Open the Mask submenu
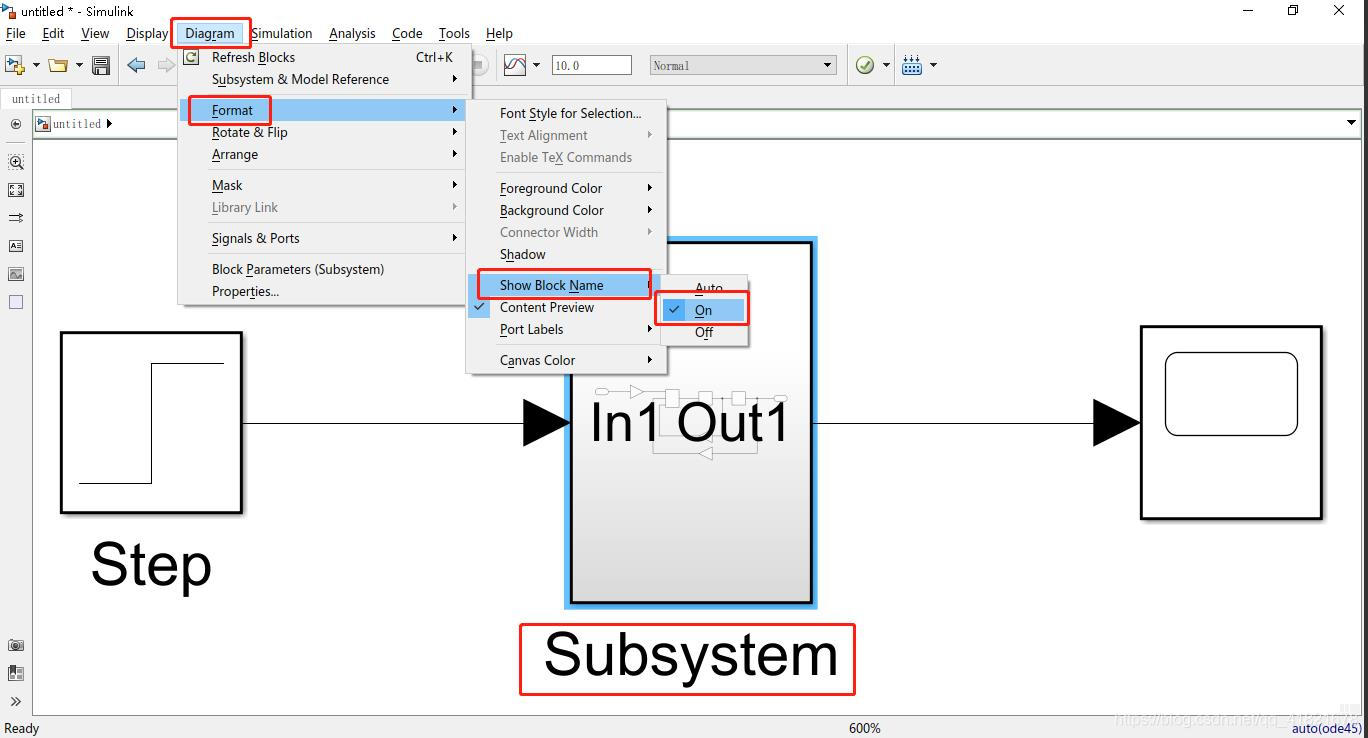Viewport: 1368px width, 738px height. pyautogui.click(x=322, y=185)
